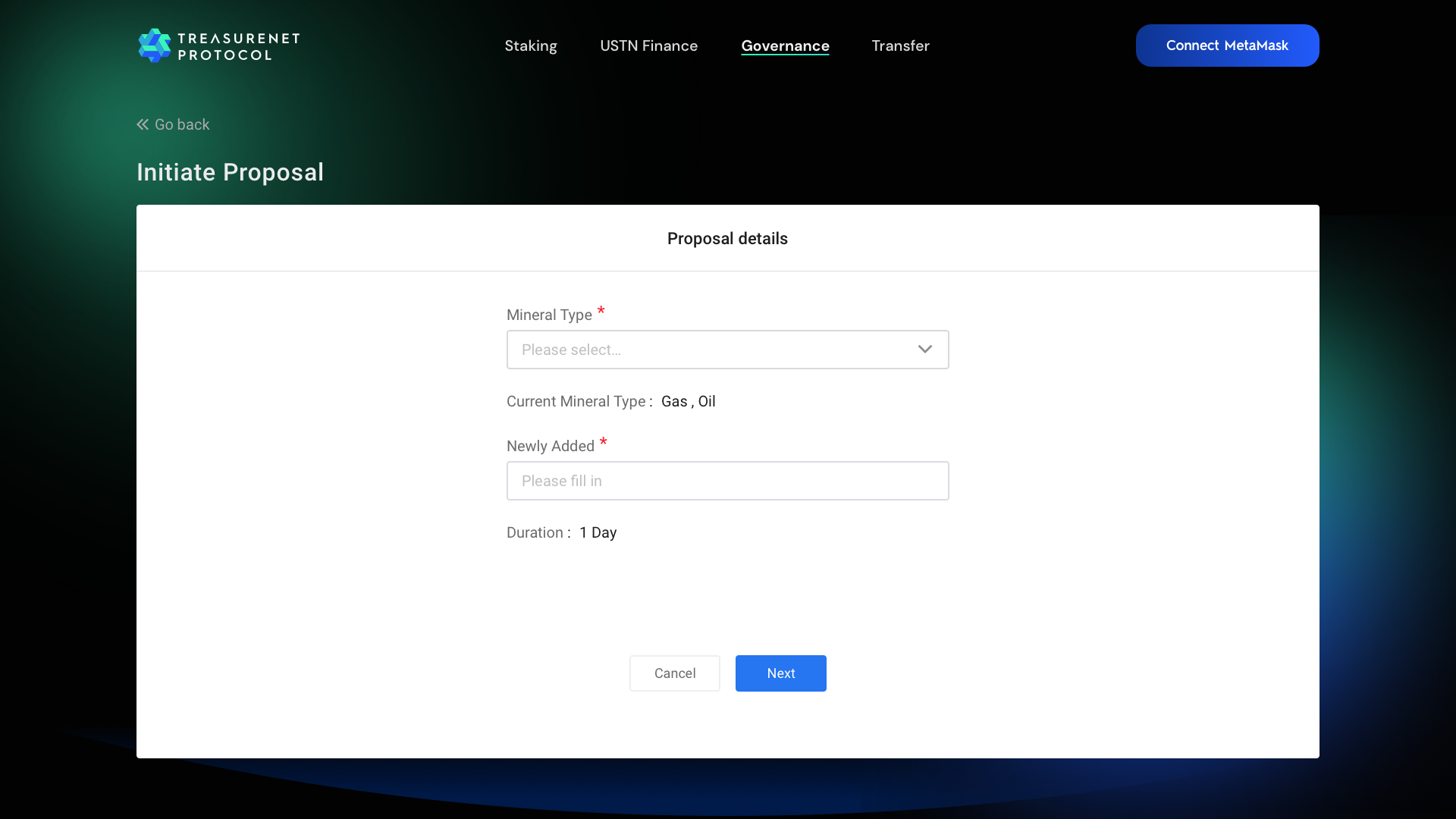Click the 'Gas , Oil' current mineral value

pyautogui.click(x=688, y=401)
